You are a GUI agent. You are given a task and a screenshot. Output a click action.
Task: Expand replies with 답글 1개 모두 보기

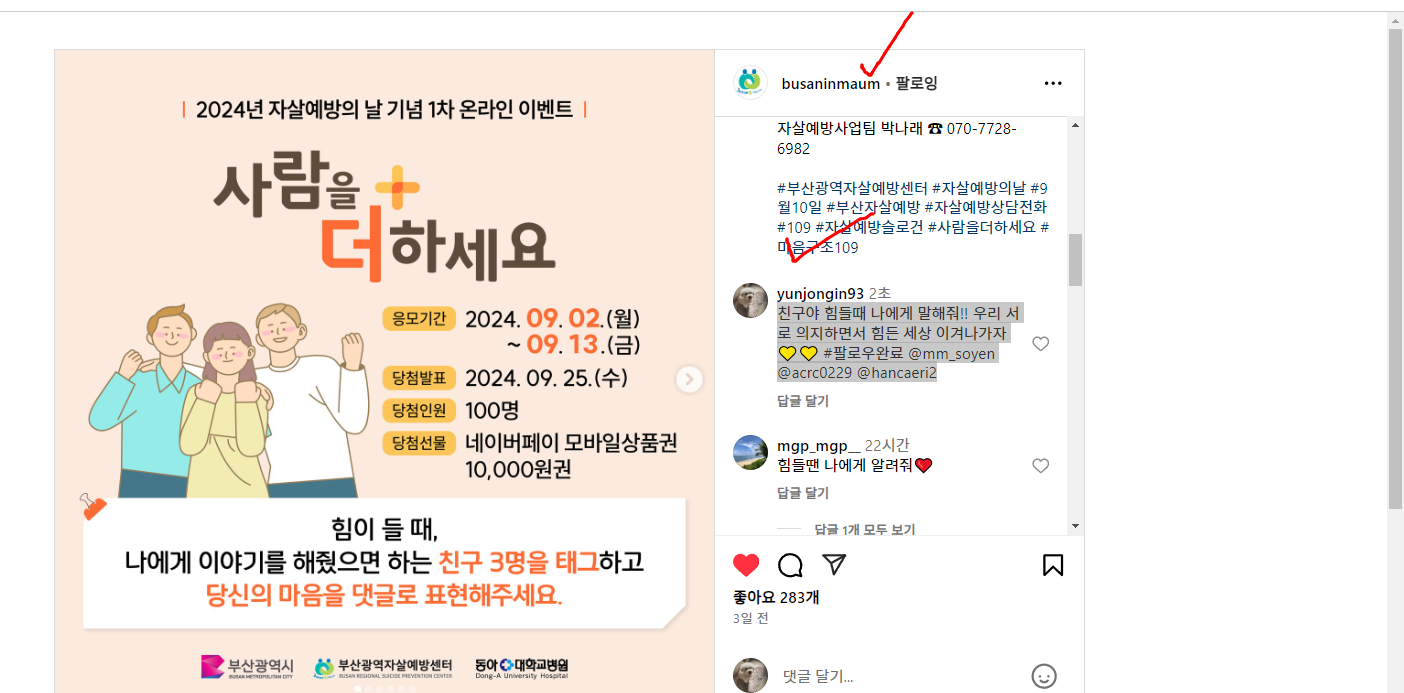865,529
